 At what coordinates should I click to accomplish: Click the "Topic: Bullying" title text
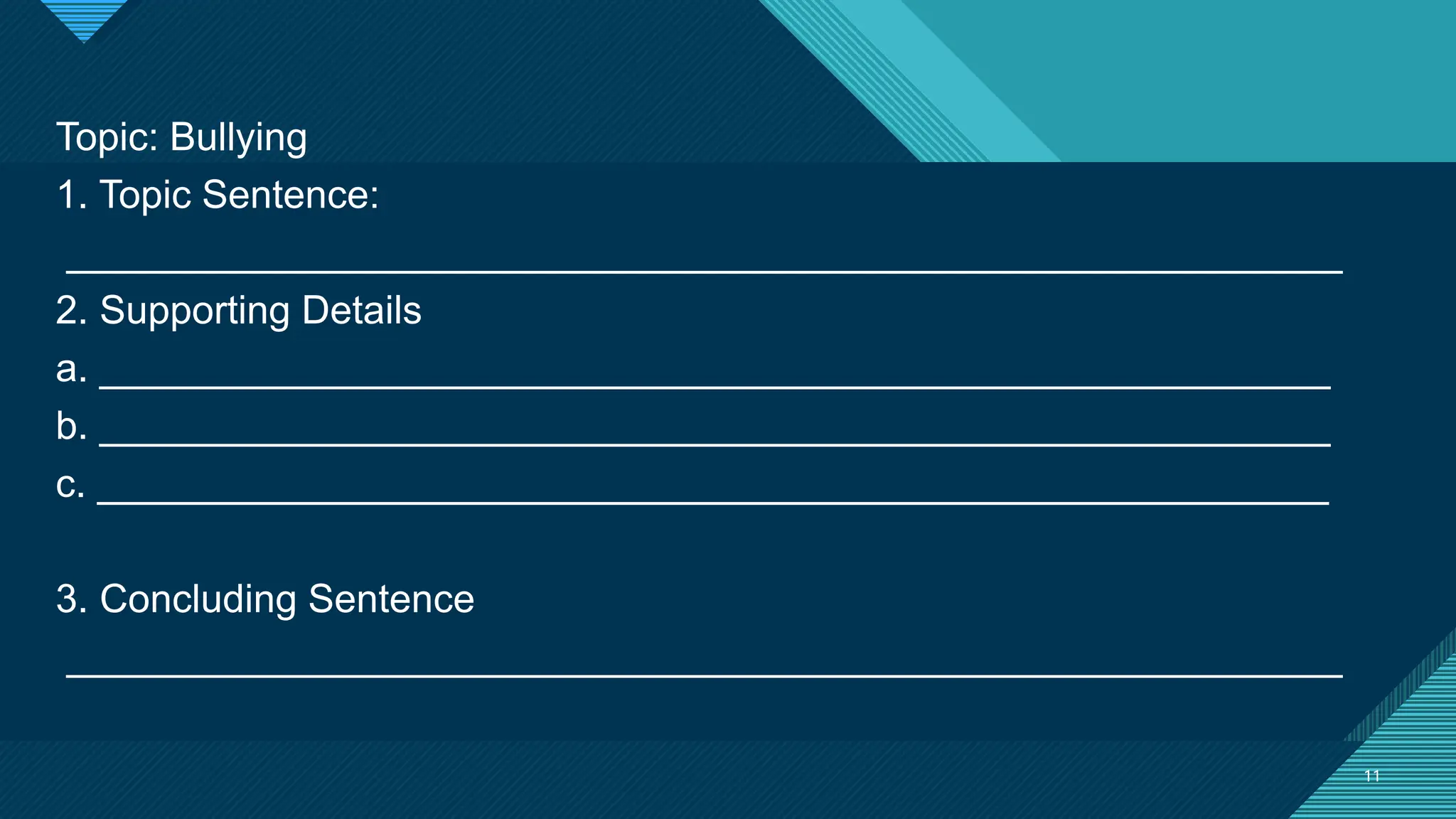click(181, 136)
